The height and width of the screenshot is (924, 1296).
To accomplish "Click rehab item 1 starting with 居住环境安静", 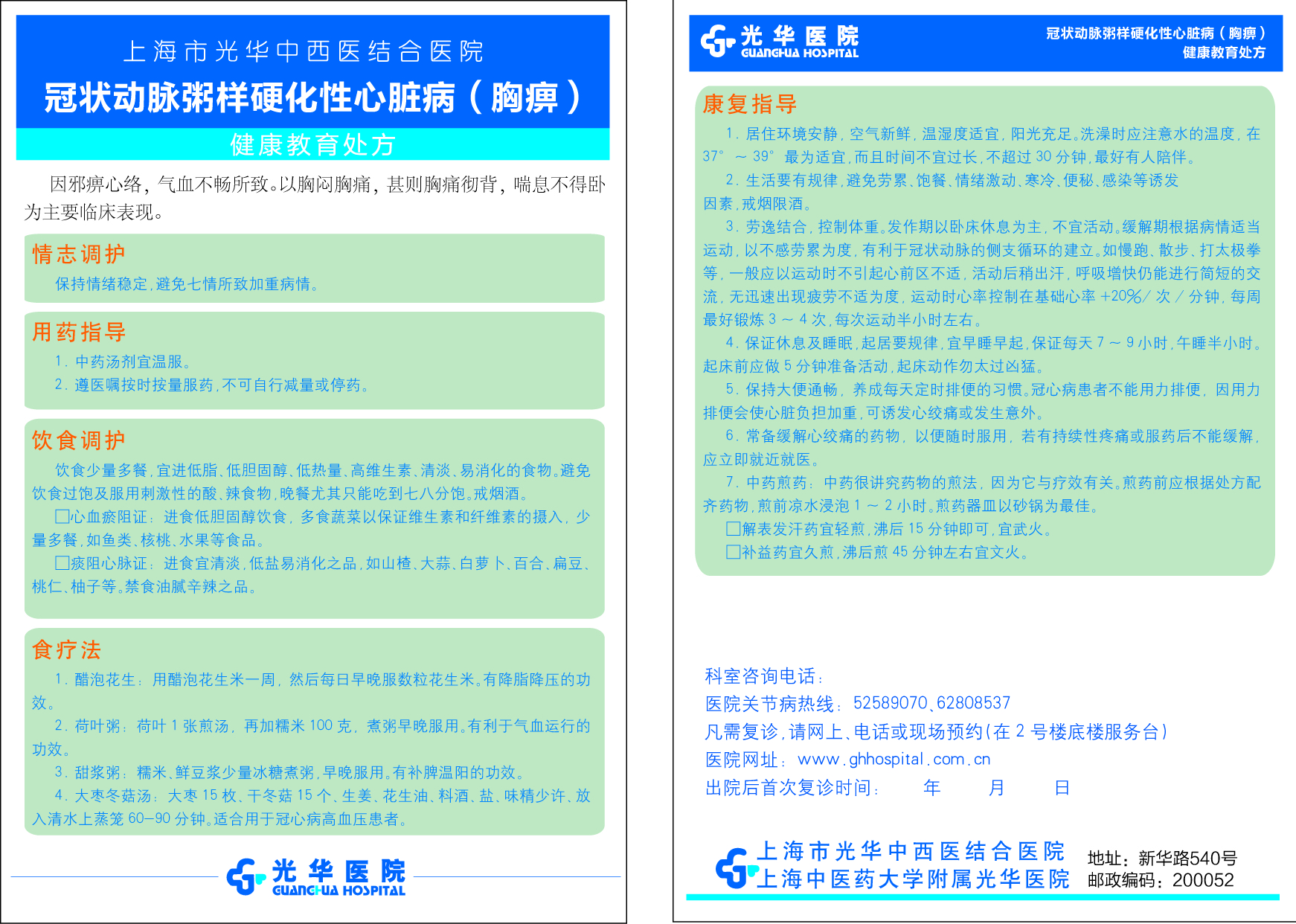I will (x=982, y=145).
